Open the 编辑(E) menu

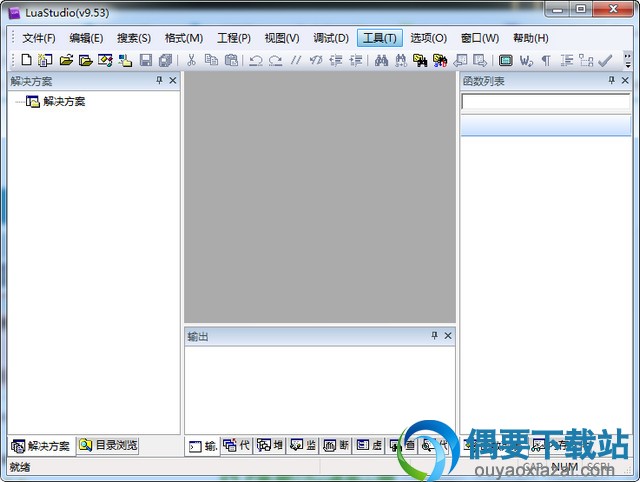(x=86, y=38)
